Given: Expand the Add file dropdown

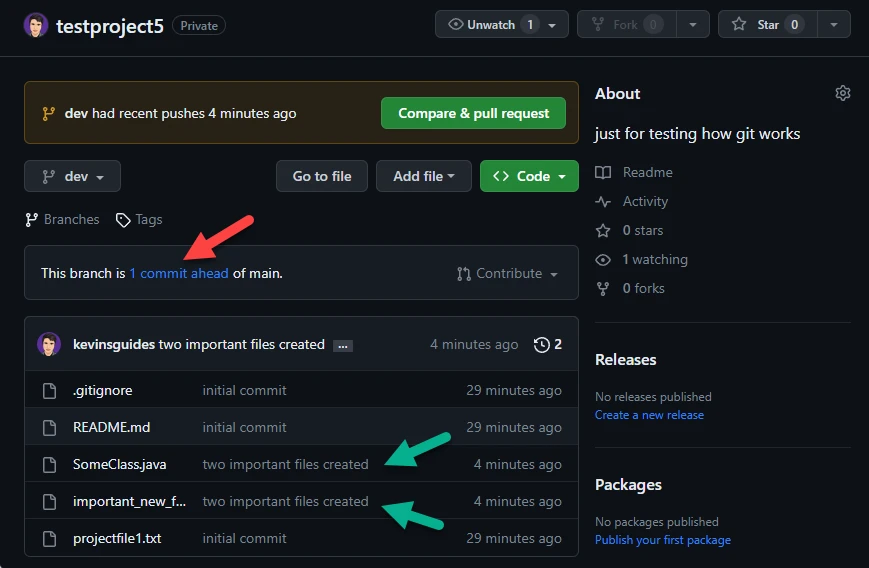Looking at the screenshot, I should (x=424, y=176).
